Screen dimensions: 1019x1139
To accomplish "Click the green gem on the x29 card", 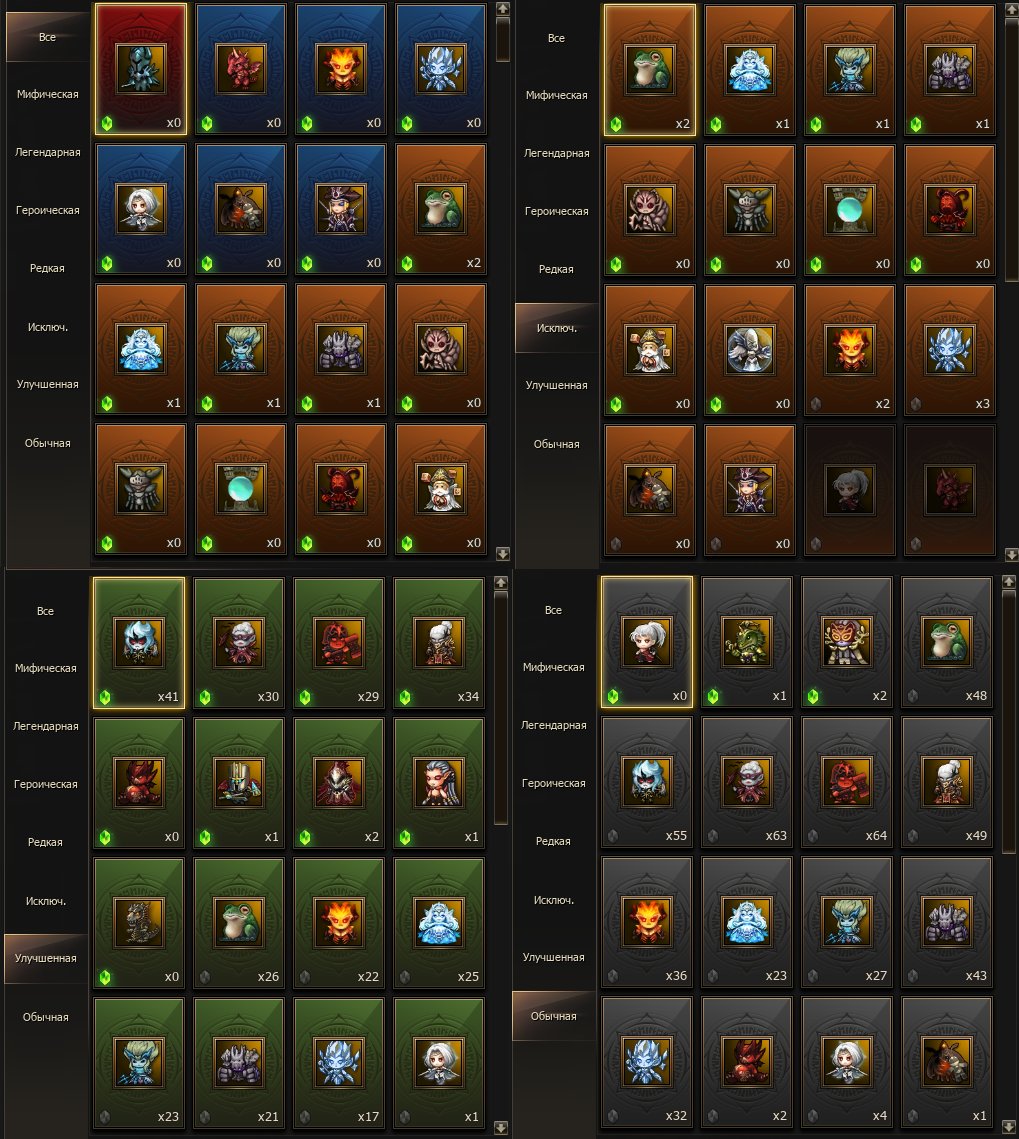I will 306,697.
